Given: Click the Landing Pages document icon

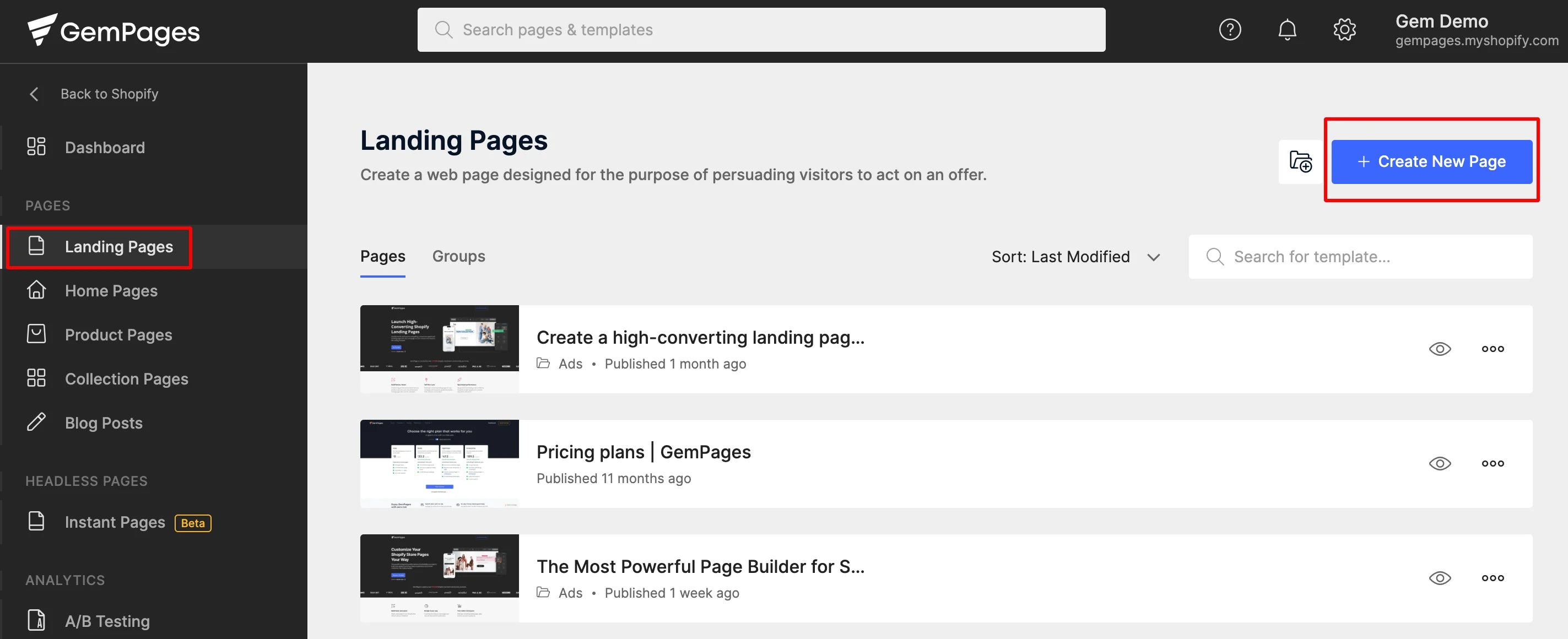Looking at the screenshot, I should (x=36, y=246).
